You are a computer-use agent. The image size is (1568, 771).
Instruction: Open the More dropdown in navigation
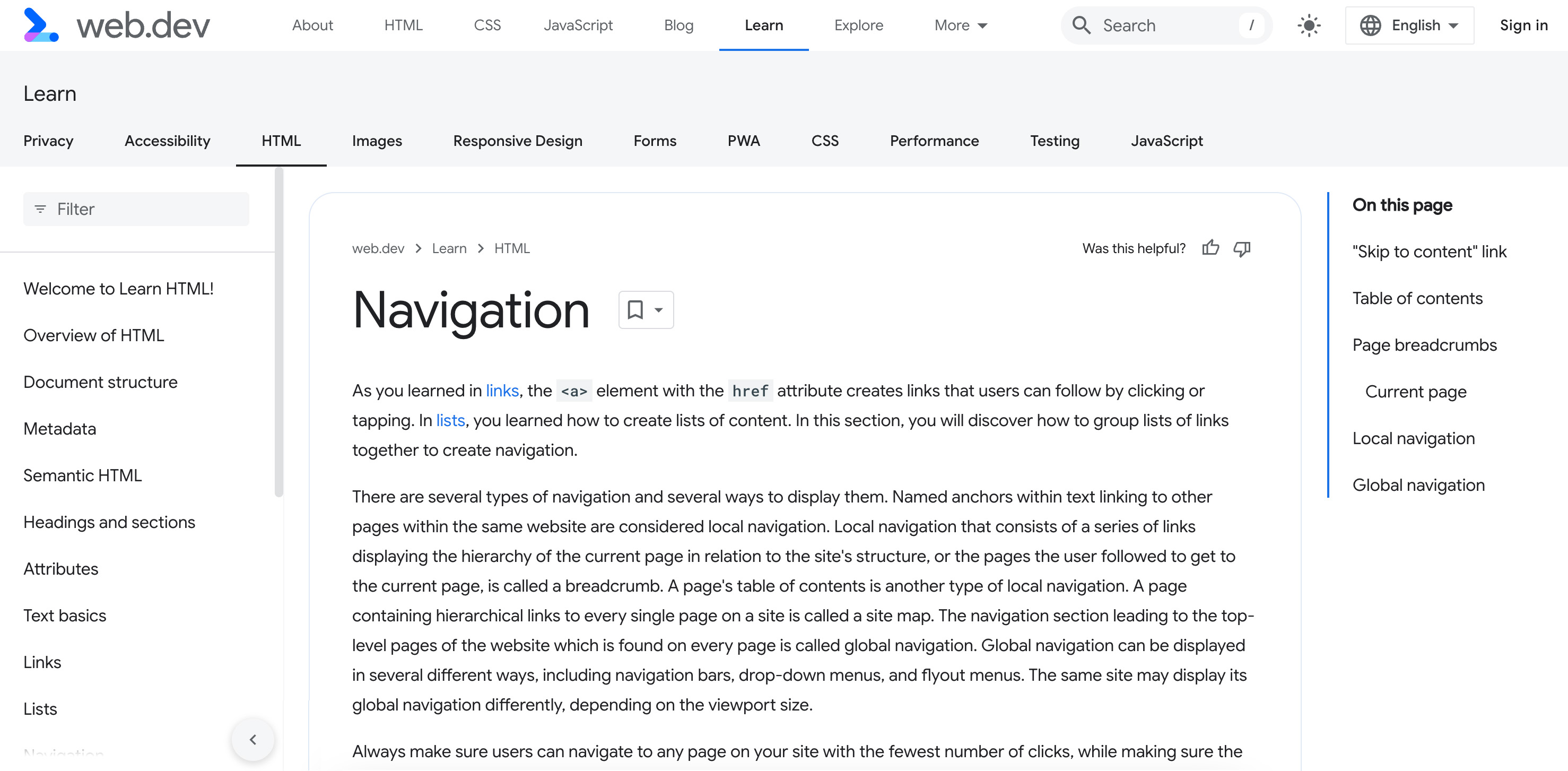pyautogui.click(x=959, y=25)
